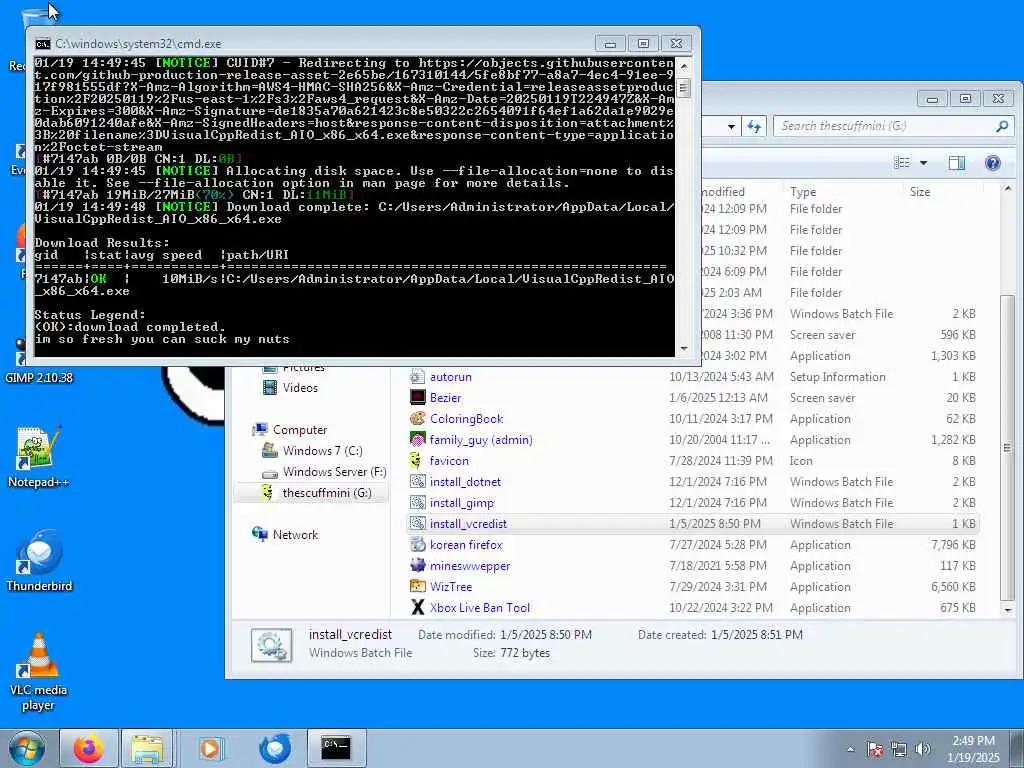Click the Explorer file list scrollbar thumb
This screenshot has width=1024, height=768.
tap(1008, 448)
